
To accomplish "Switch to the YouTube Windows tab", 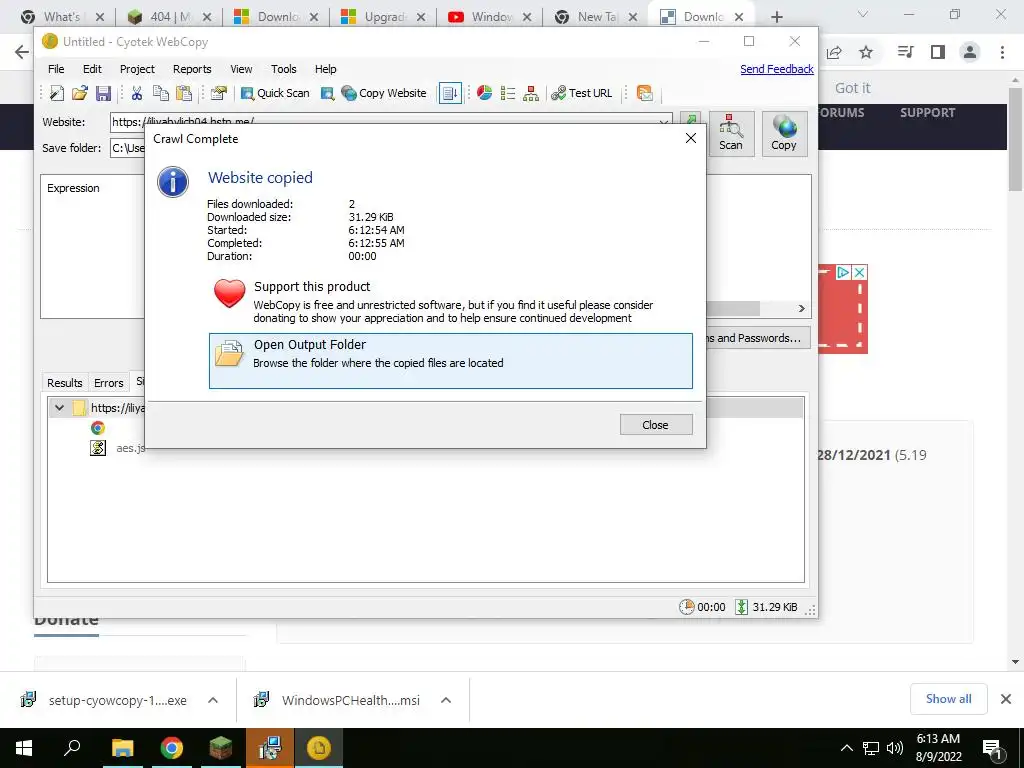I will tap(490, 17).
